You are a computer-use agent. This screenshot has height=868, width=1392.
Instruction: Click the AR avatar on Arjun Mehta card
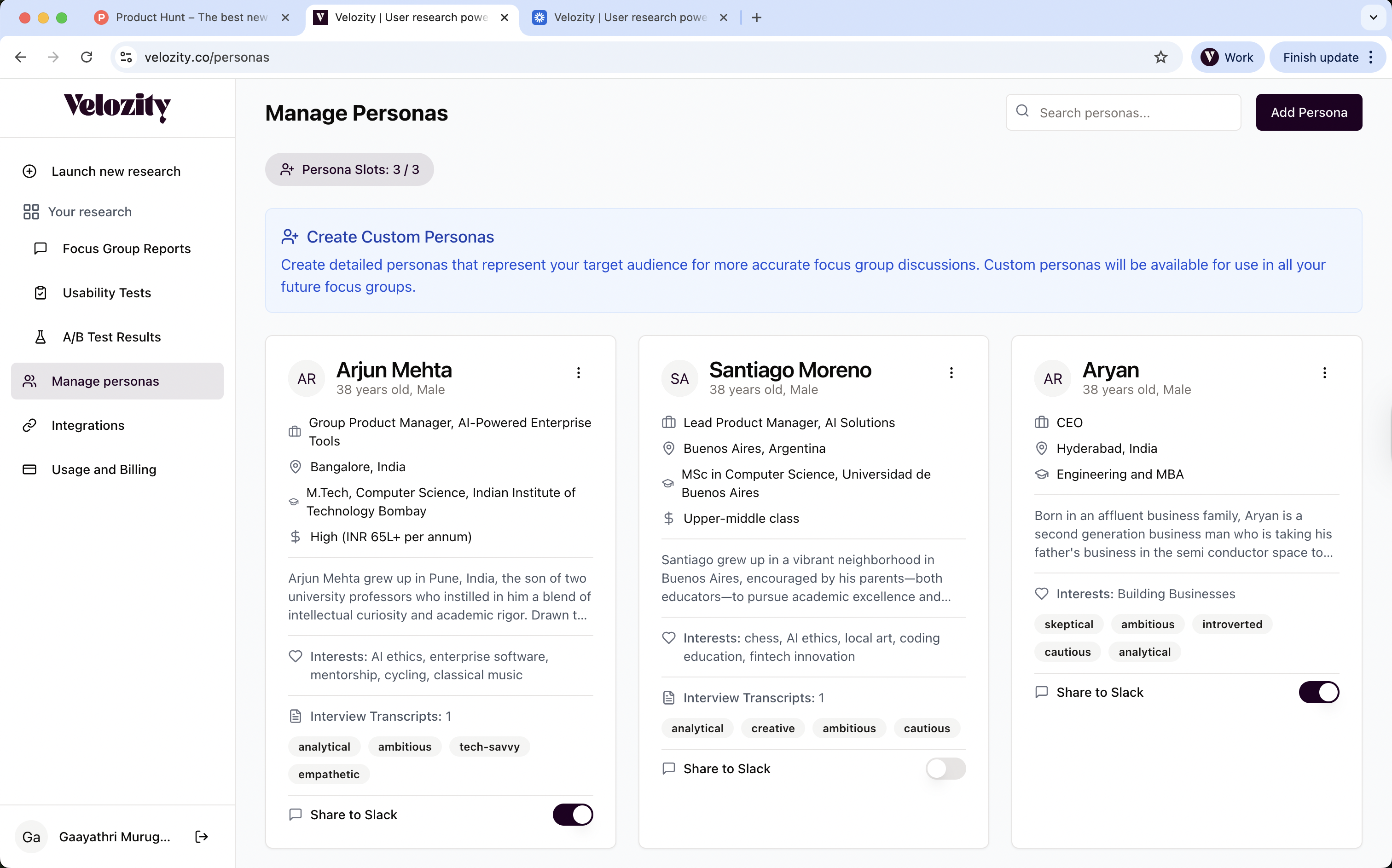(306, 378)
